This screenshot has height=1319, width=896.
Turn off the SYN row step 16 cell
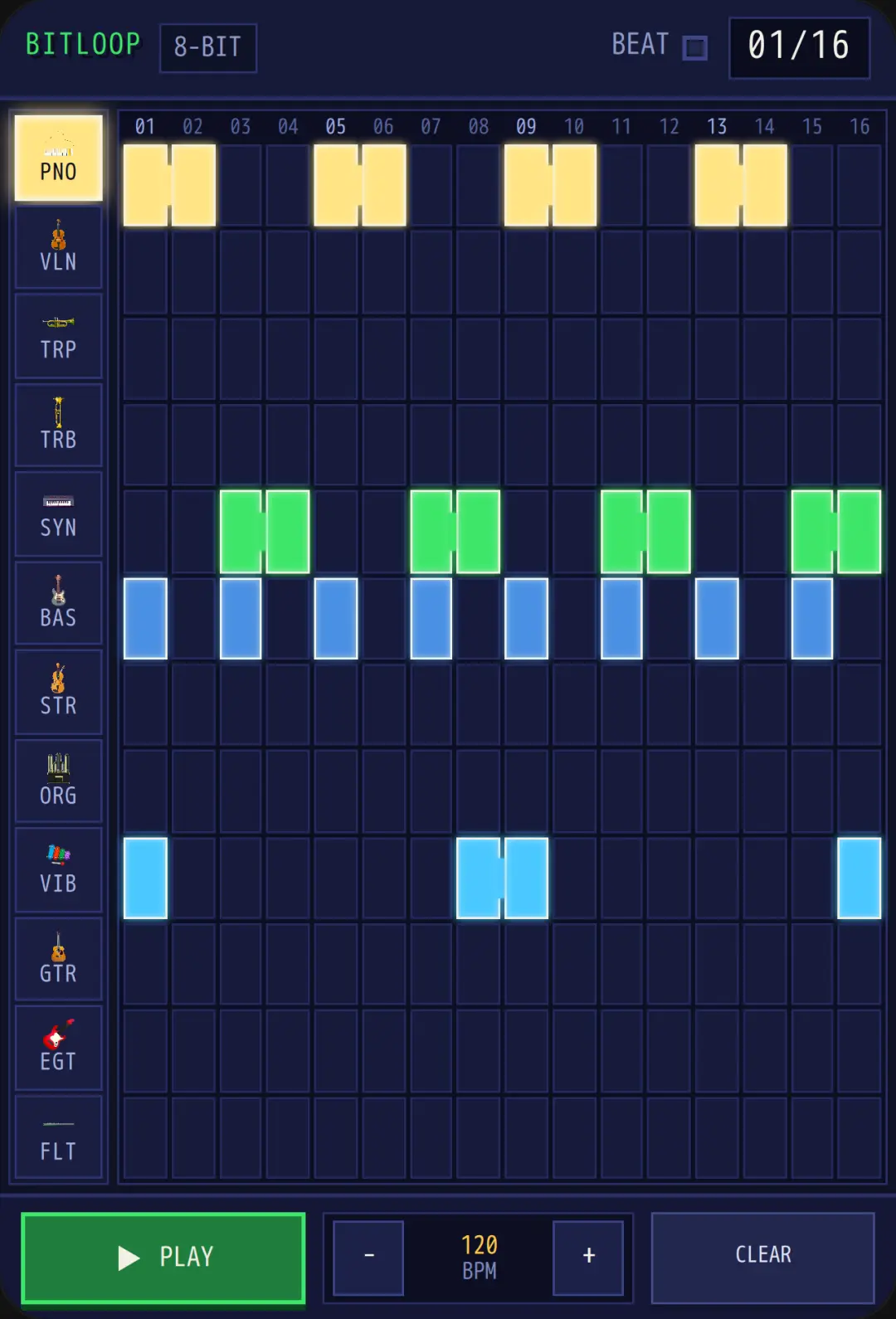coord(859,532)
